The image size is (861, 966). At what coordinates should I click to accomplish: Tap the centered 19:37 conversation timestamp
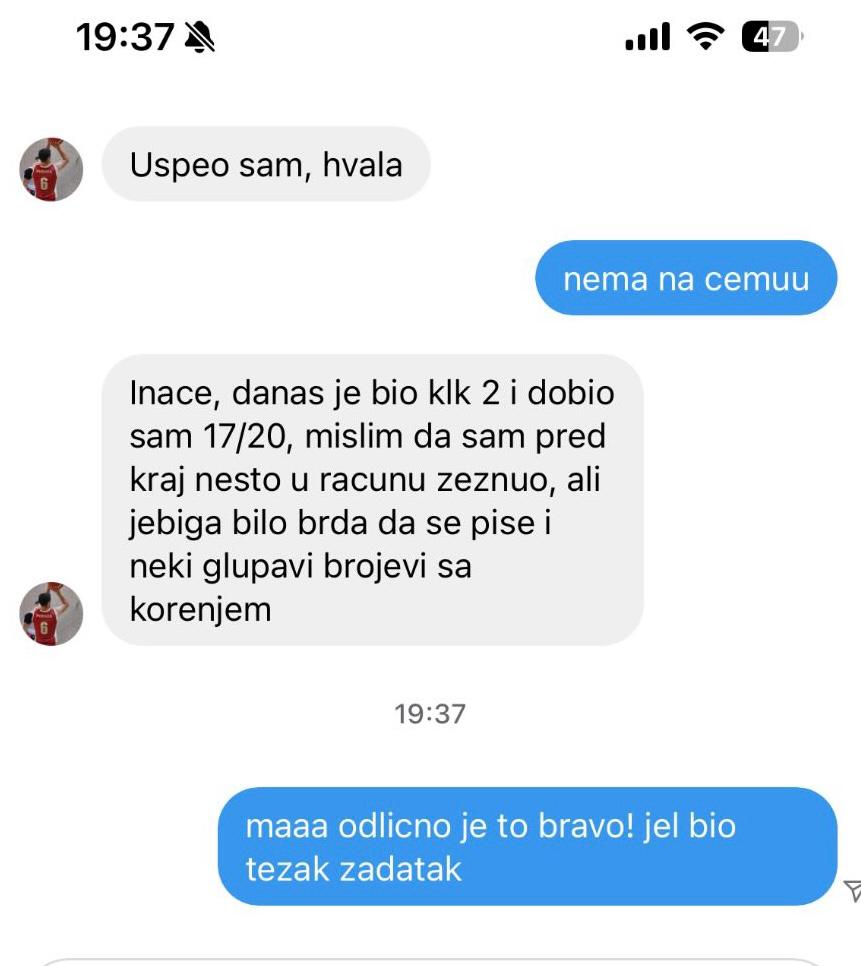pos(430,714)
